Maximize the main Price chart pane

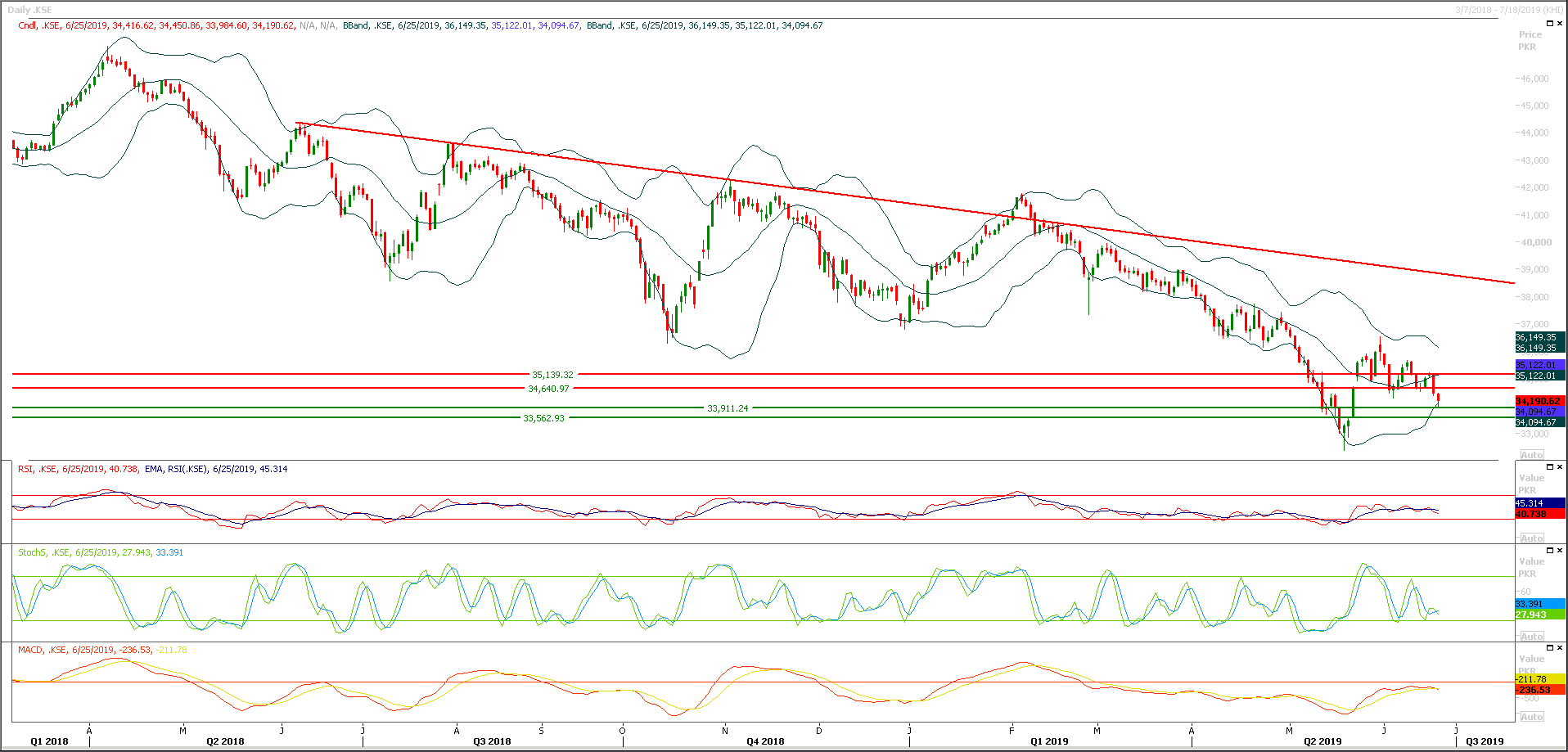(x=1550, y=23)
